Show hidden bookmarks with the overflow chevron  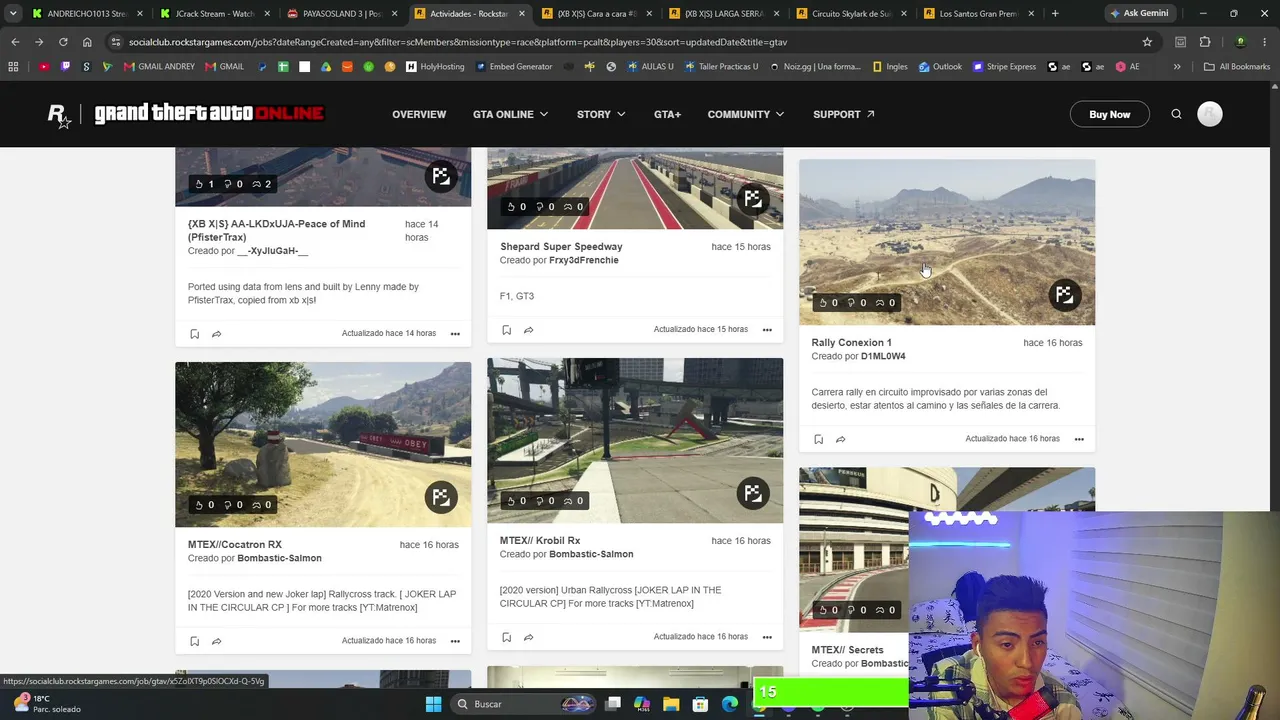point(1177,67)
